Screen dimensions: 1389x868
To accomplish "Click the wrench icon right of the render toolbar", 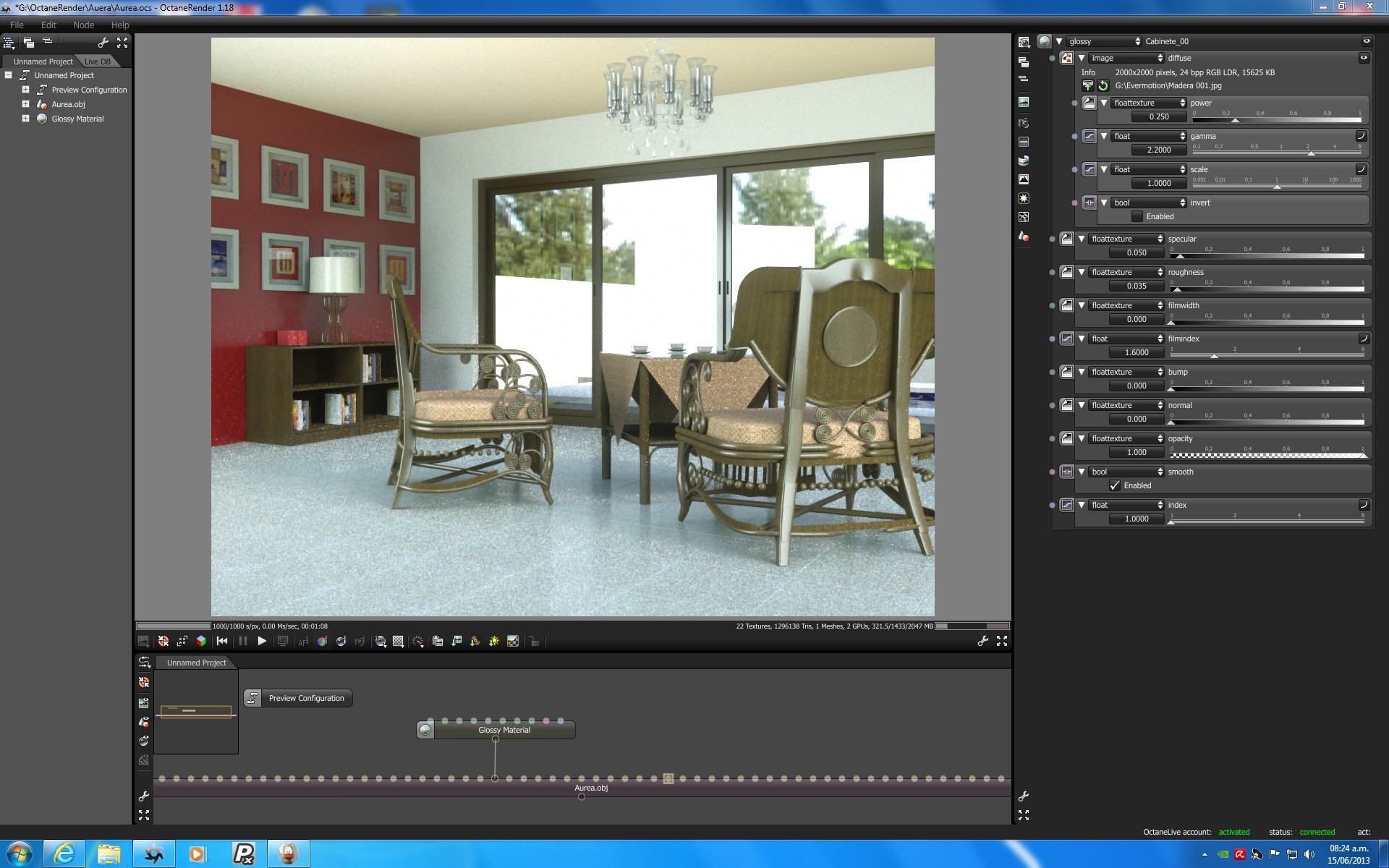I will point(982,641).
